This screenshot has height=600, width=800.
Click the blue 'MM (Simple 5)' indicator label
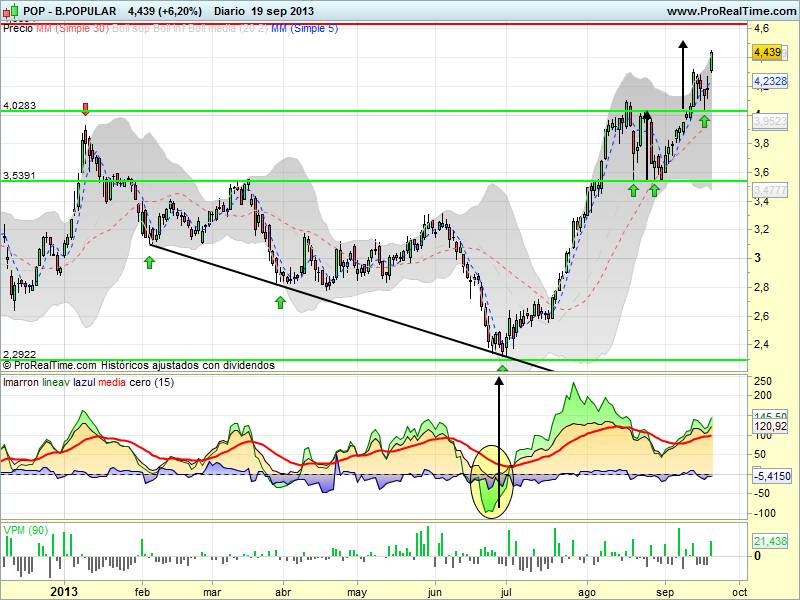(305, 29)
